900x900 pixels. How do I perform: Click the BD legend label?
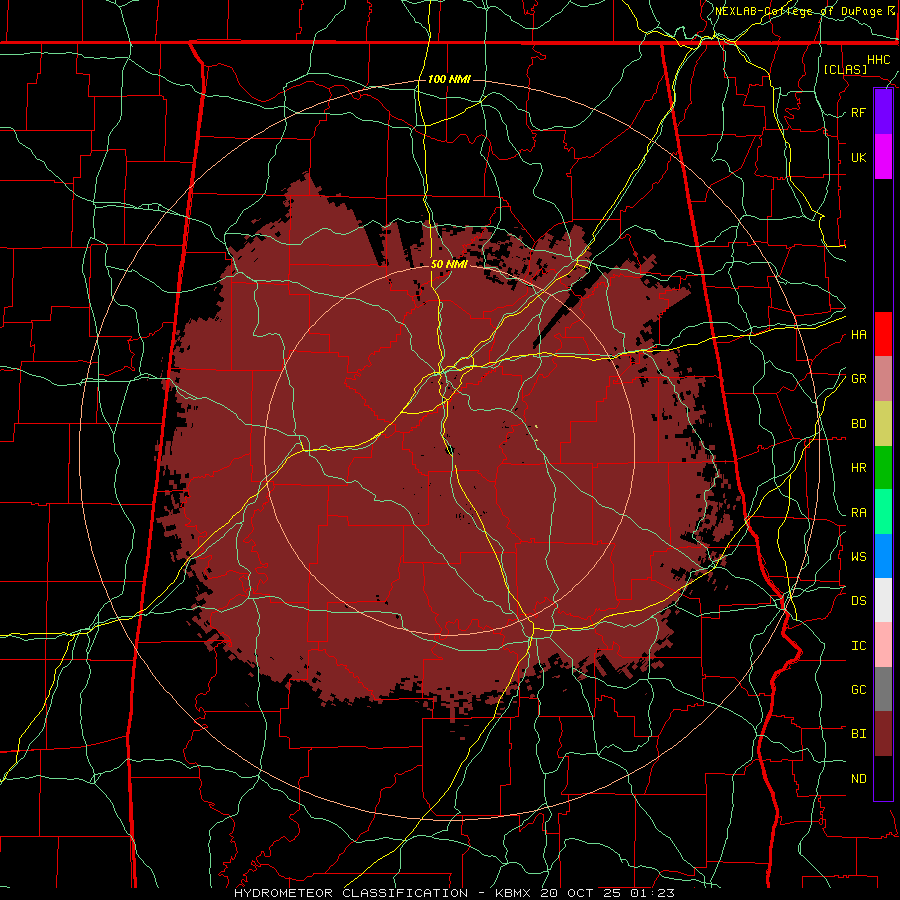[x=859, y=424]
